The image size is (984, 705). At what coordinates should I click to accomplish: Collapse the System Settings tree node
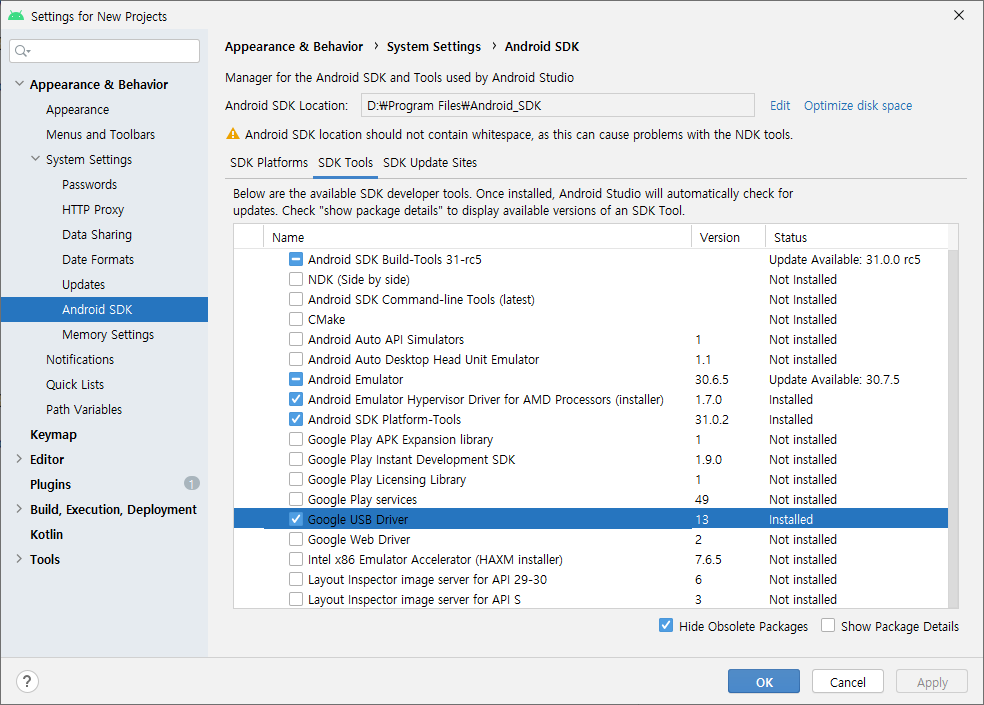pyautogui.click(x=36, y=159)
